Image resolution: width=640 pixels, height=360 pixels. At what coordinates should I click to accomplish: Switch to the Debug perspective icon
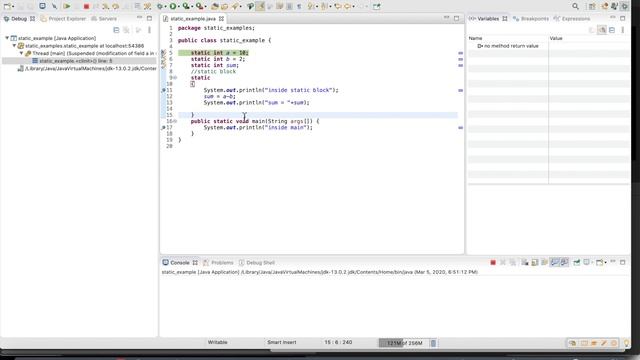click(x=624, y=6)
